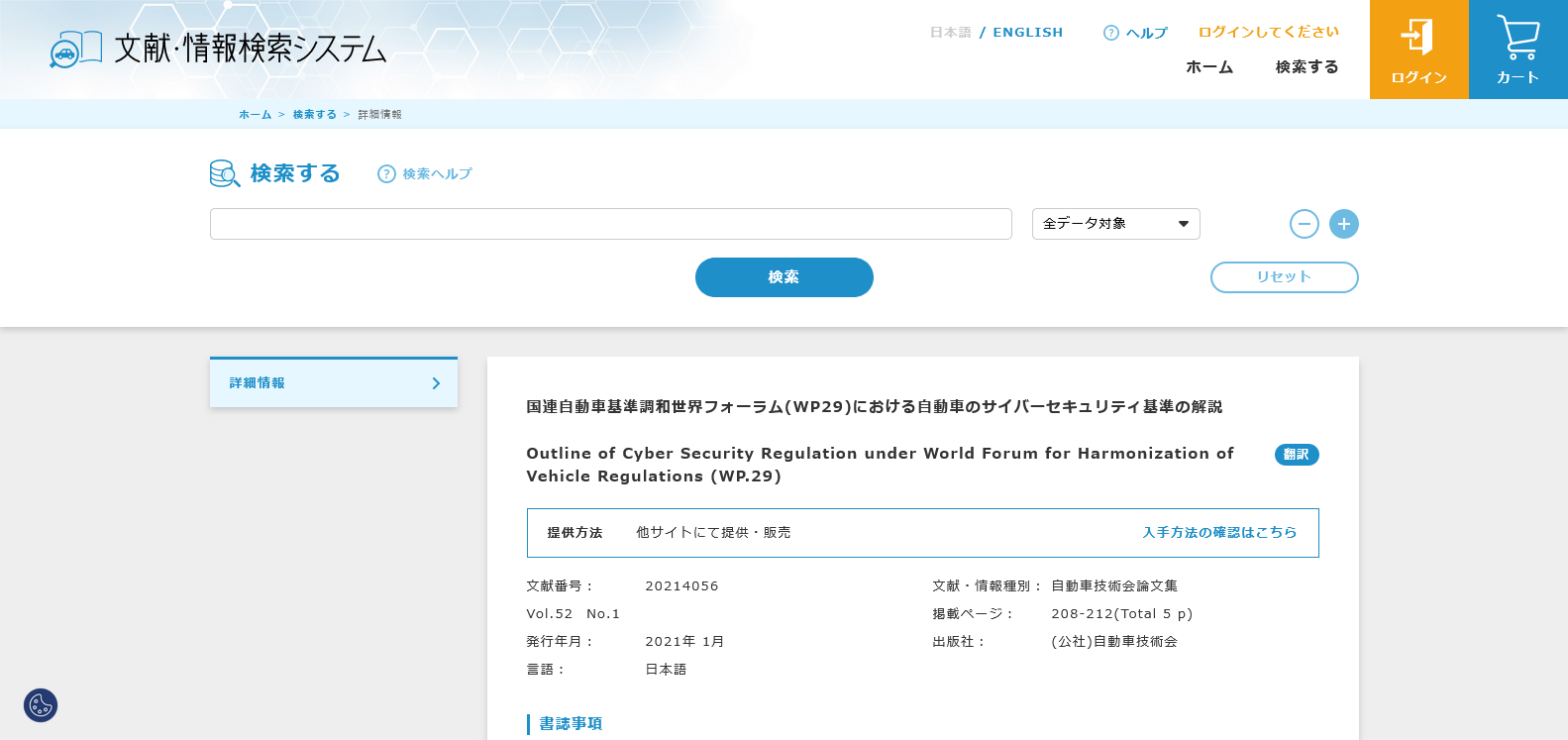Screen dimensions: 1568x740
Task: Switch language to 日本語
Action: 950,33
